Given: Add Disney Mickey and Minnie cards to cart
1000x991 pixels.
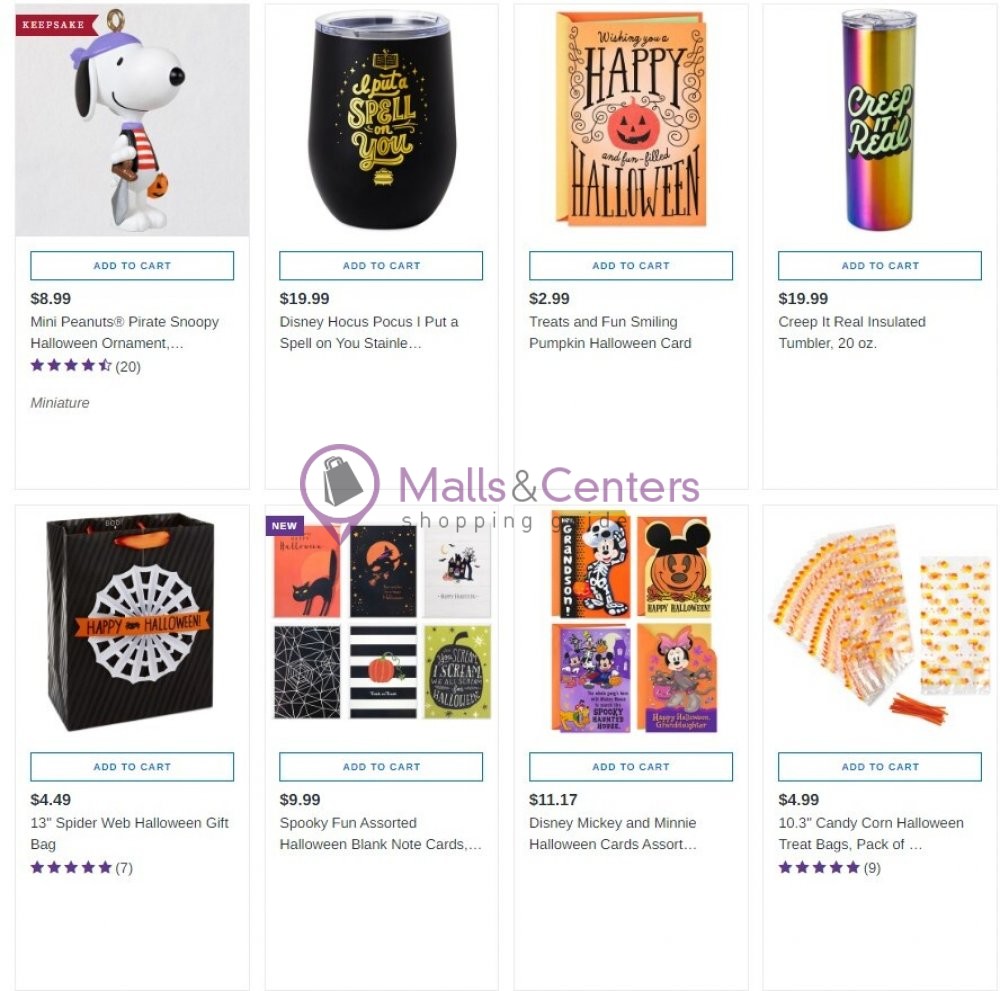Looking at the screenshot, I should click(631, 766).
